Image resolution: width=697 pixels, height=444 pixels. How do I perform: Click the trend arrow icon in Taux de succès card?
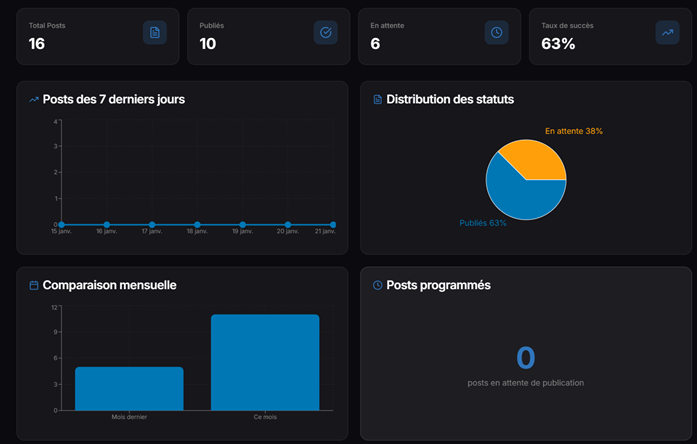[x=667, y=32]
